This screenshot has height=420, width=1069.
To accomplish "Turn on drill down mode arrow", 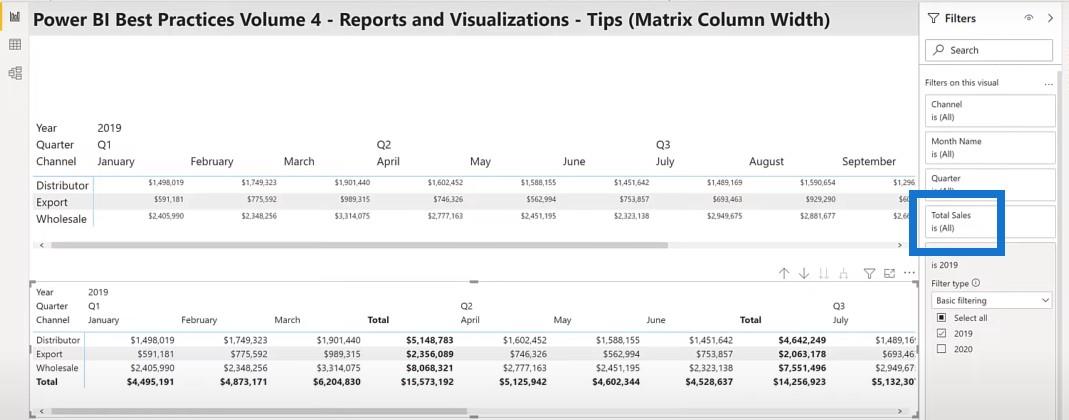I will [804, 273].
